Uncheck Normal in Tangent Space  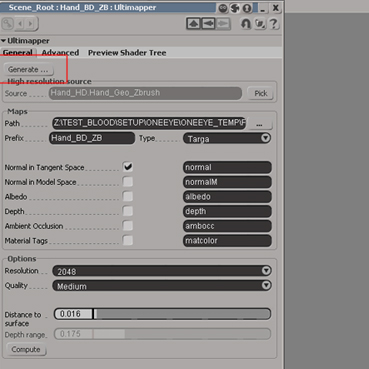128,167
